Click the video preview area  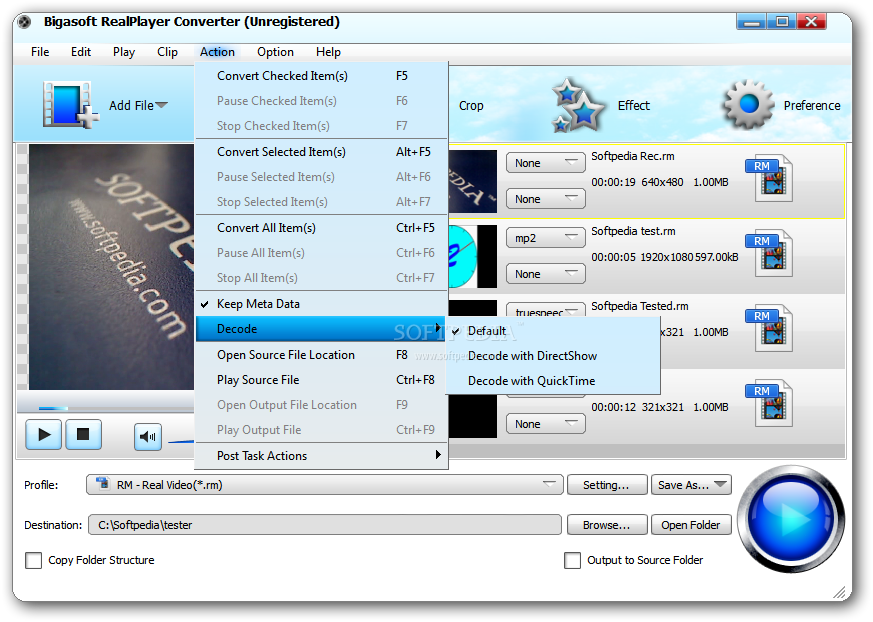tap(111, 267)
